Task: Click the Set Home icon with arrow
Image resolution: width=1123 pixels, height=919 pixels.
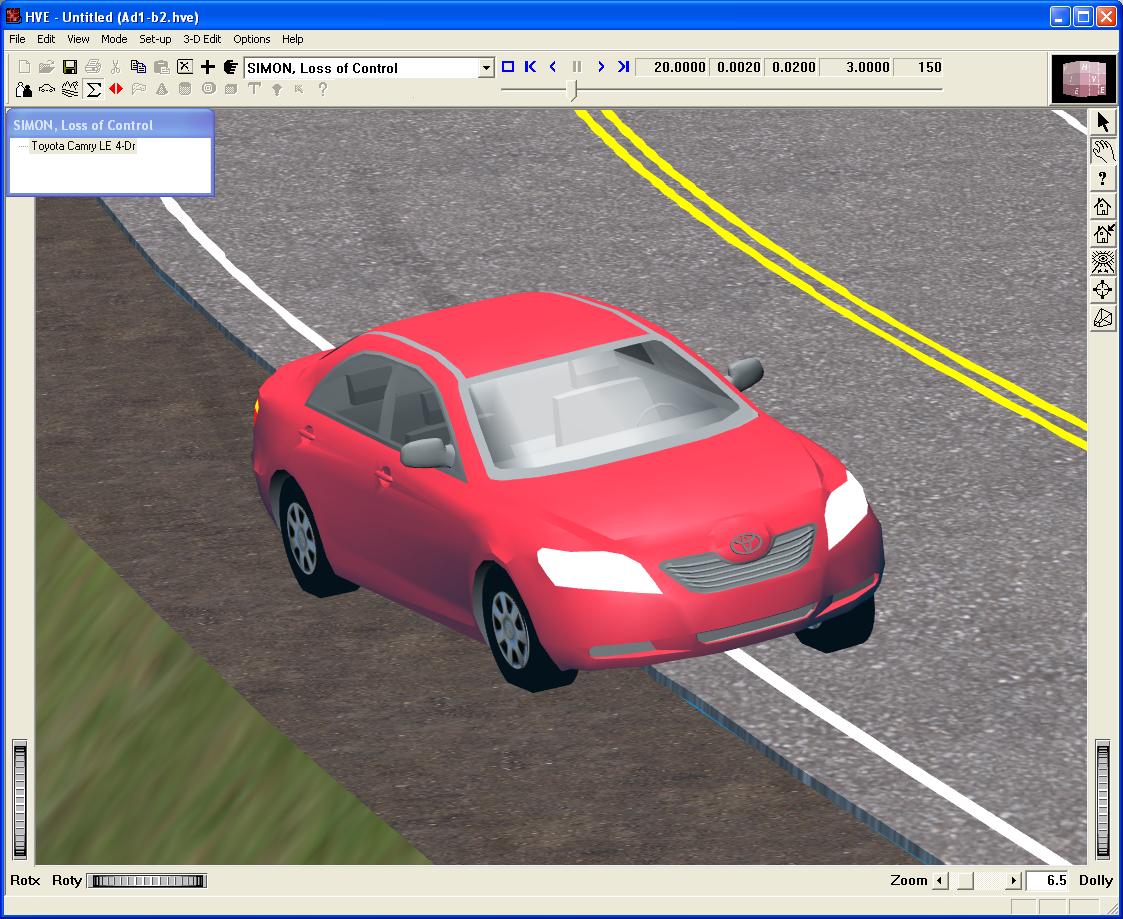Action: (x=1103, y=235)
